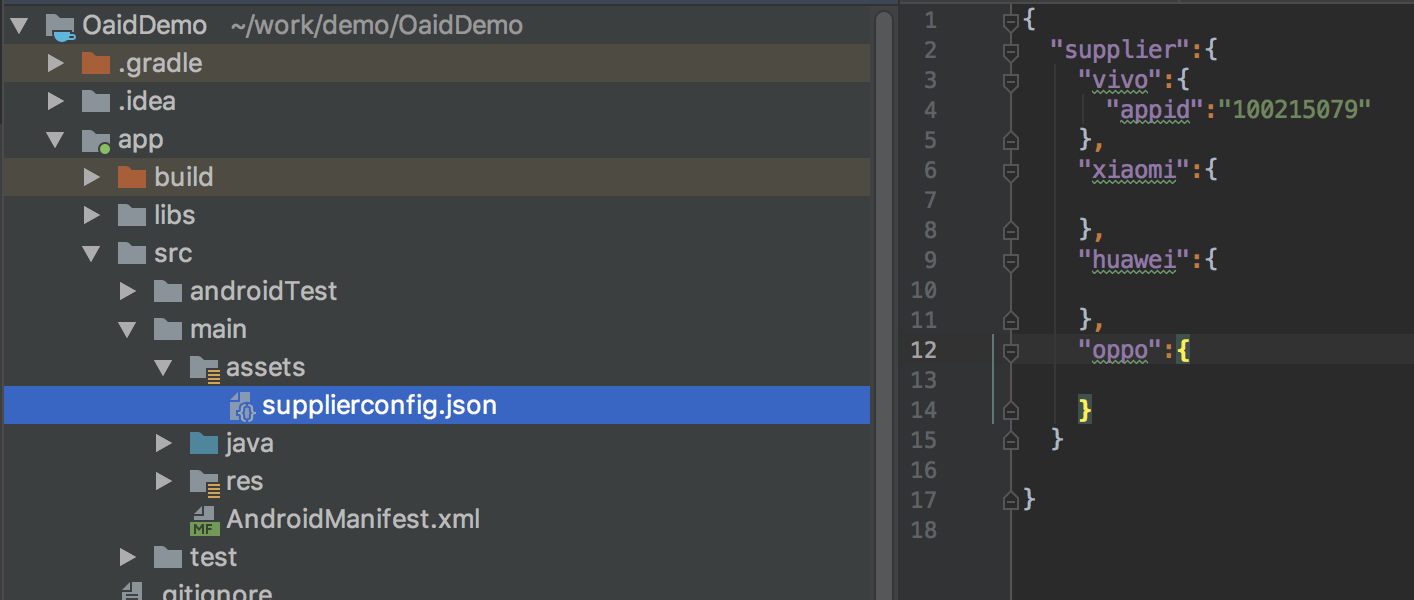
Task: Click the supplierconfig.json file icon
Action: click(242, 406)
